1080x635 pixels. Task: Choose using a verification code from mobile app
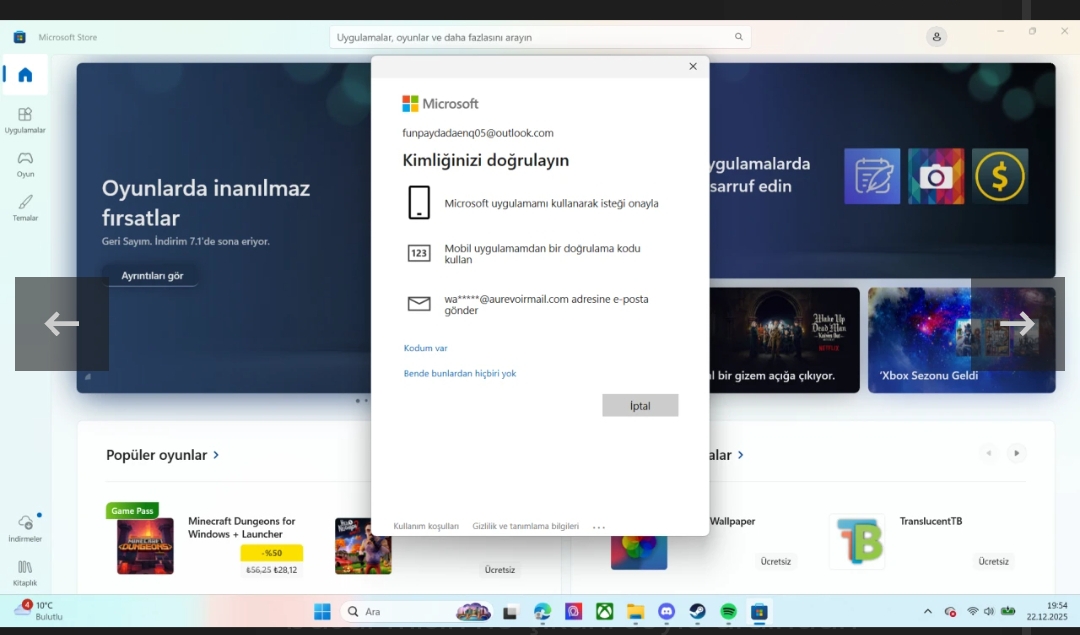click(x=540, y=253)
